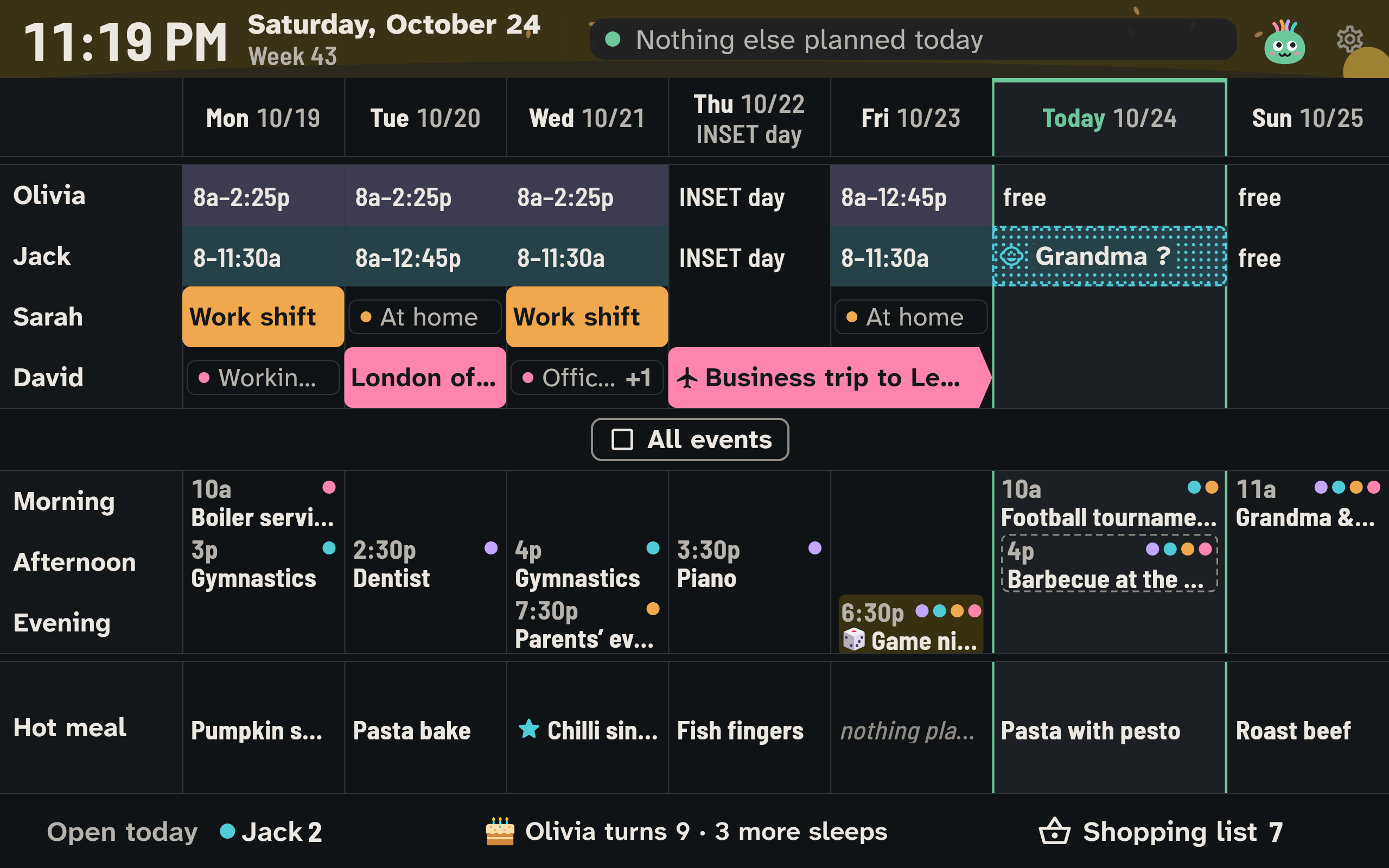Image resolution: width=1389 pixels, height=868 pixels.
Task: Click the Nothing else planned today status bar
Action: coord(913,39)
